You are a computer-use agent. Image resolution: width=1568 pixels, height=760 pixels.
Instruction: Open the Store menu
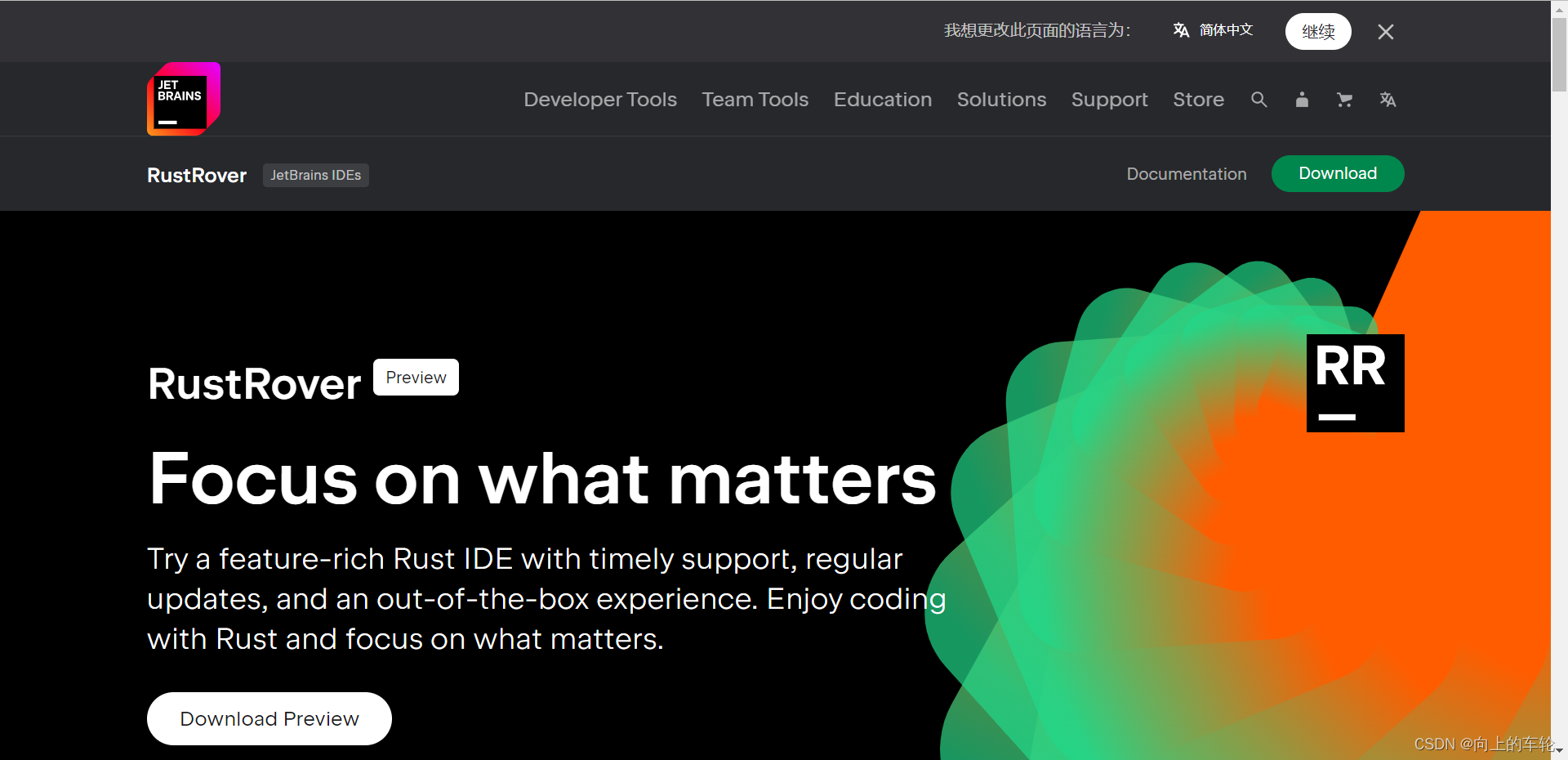1198,100
